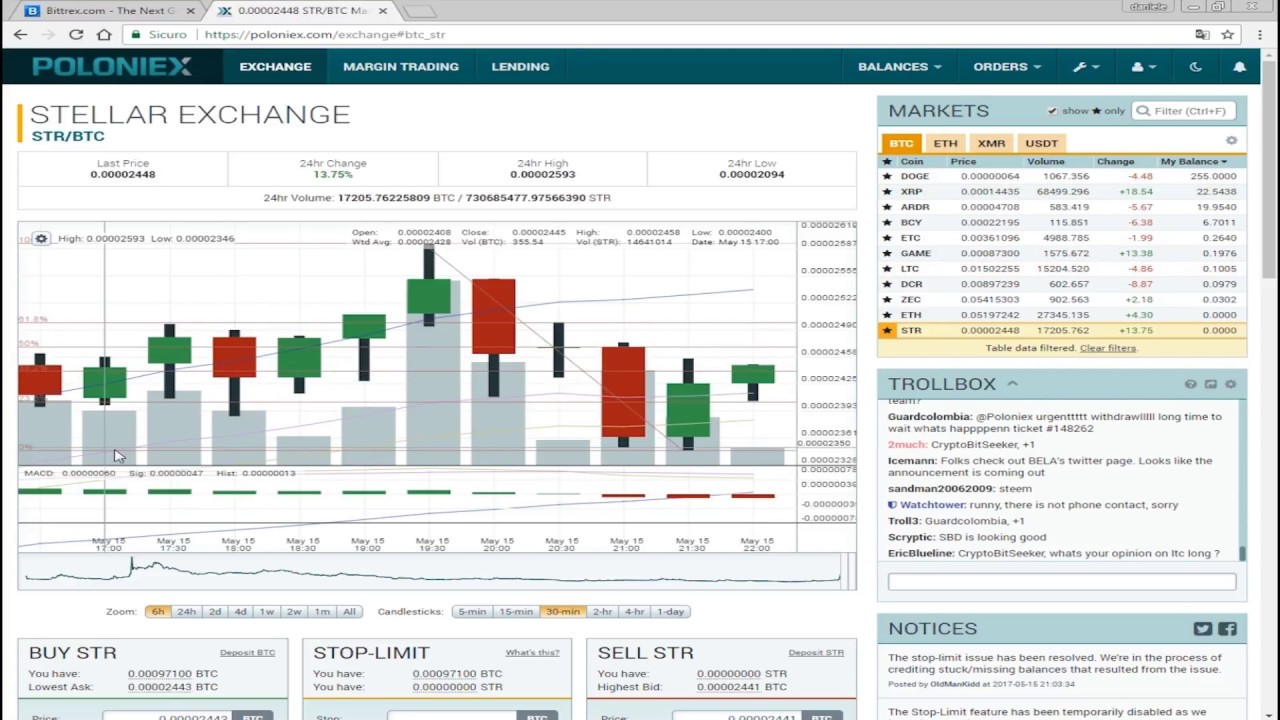Open the Lending tab
The width and height of the screenshot is (1280, 720).
pos(520,67)
